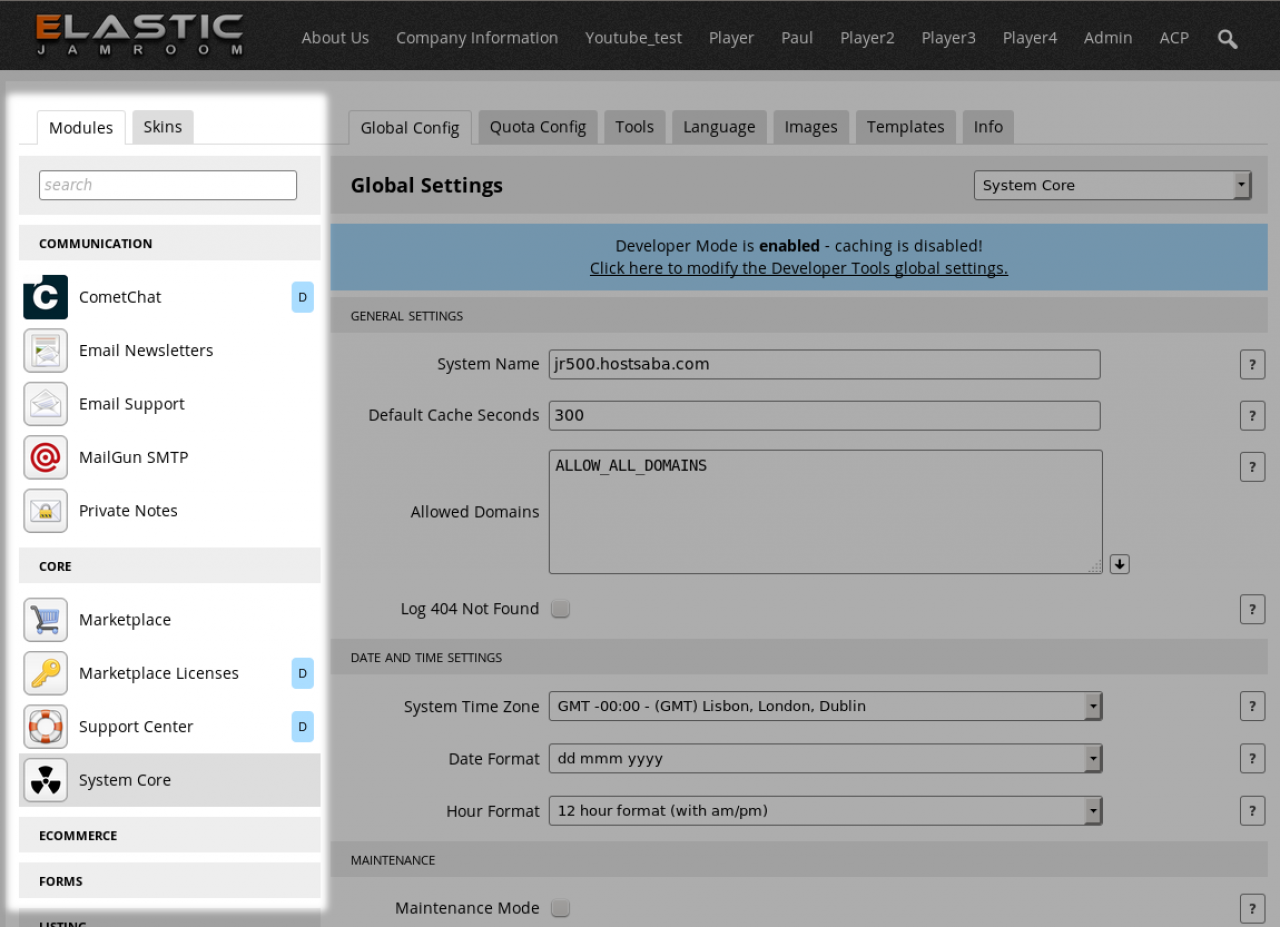1280x927 pixels.
Task: Enable the Log 404 Not Found checkbox
Action: 561,609
